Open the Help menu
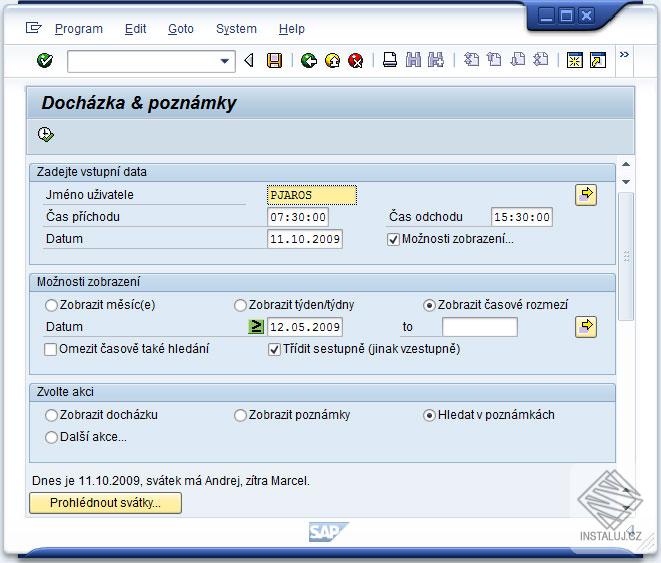 292,29
